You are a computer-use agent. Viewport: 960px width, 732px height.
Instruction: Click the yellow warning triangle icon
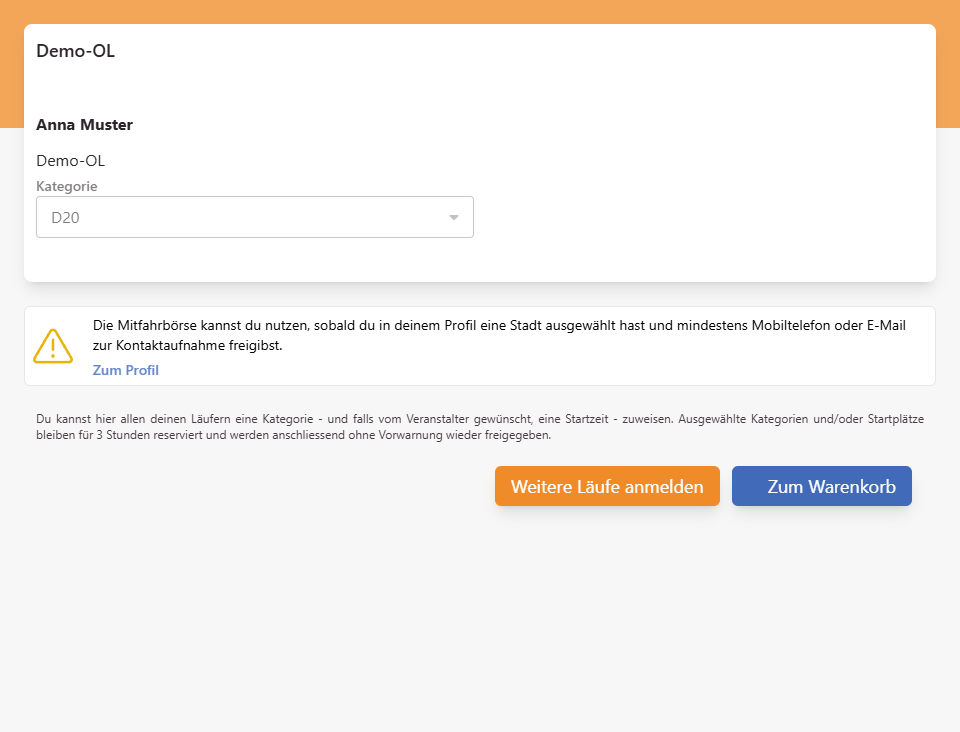click(x=53, y=346)
